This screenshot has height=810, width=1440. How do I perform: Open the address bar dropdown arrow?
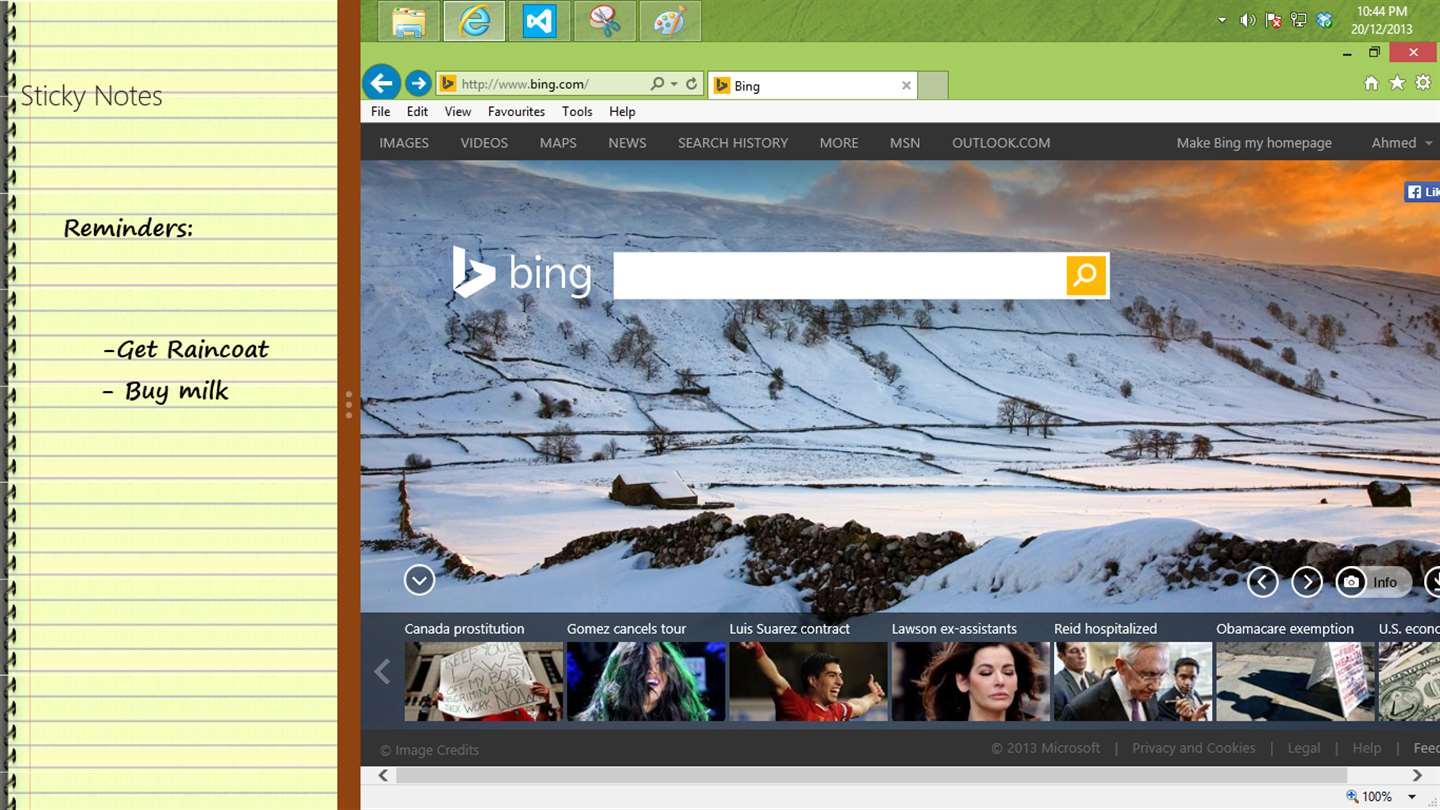(x=674, y=84)
